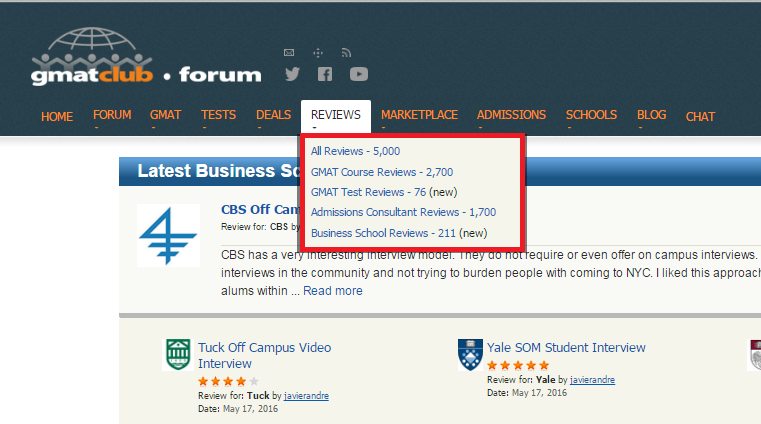Visit the Twitter page icon
761x424 pixels.
[292, 74]
